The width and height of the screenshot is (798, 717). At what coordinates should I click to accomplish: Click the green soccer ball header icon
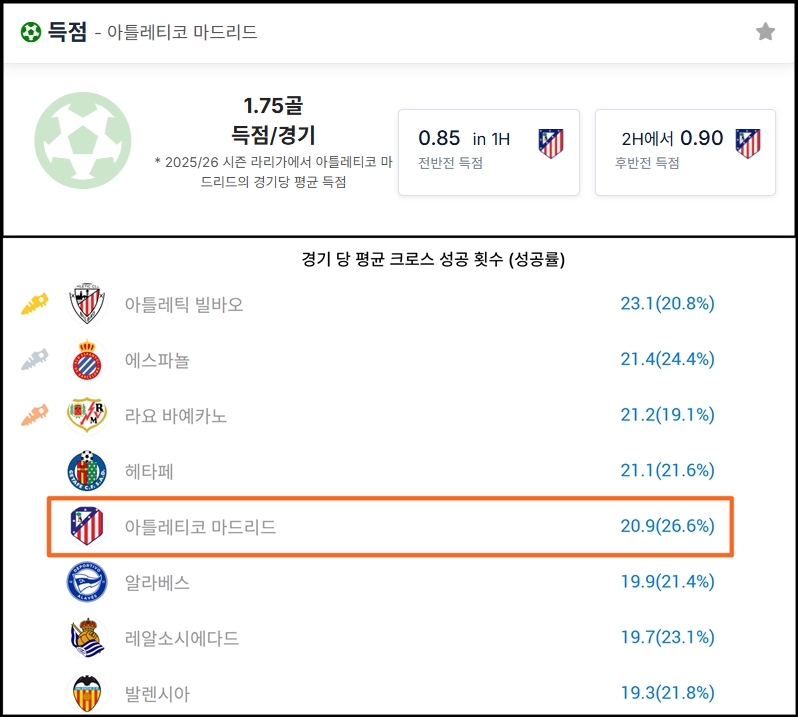(x=30, y=32)
